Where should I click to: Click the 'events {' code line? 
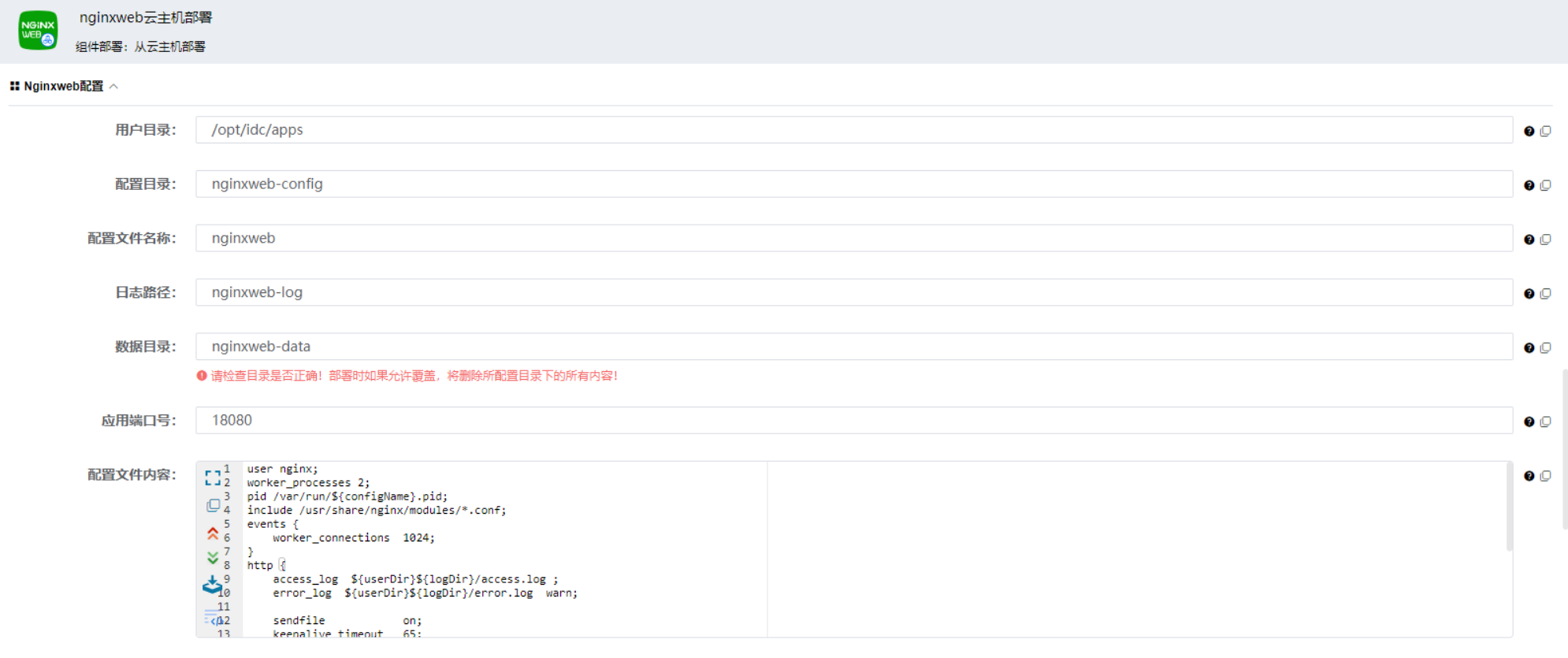273,524
